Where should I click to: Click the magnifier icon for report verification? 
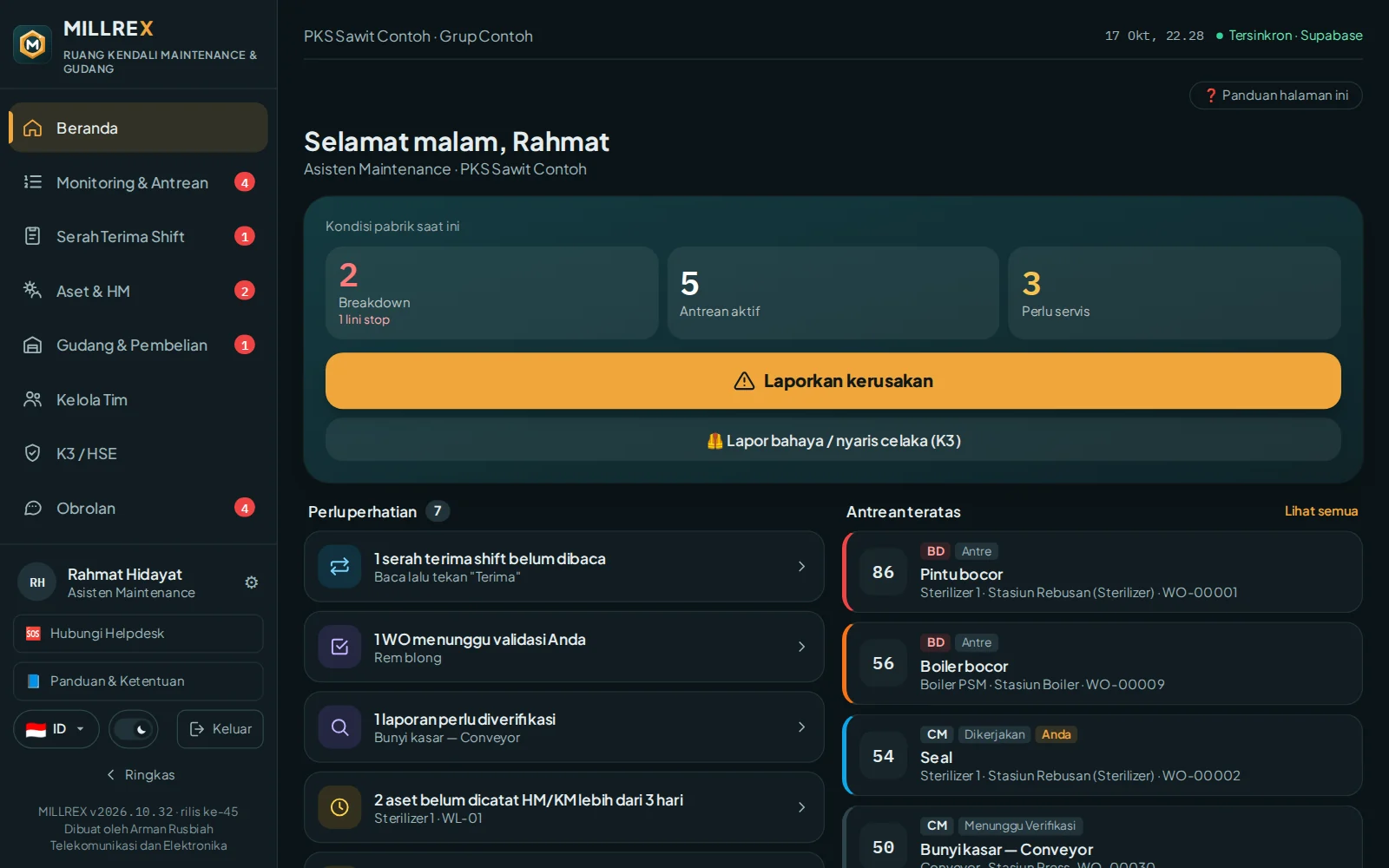coord(339,727)
